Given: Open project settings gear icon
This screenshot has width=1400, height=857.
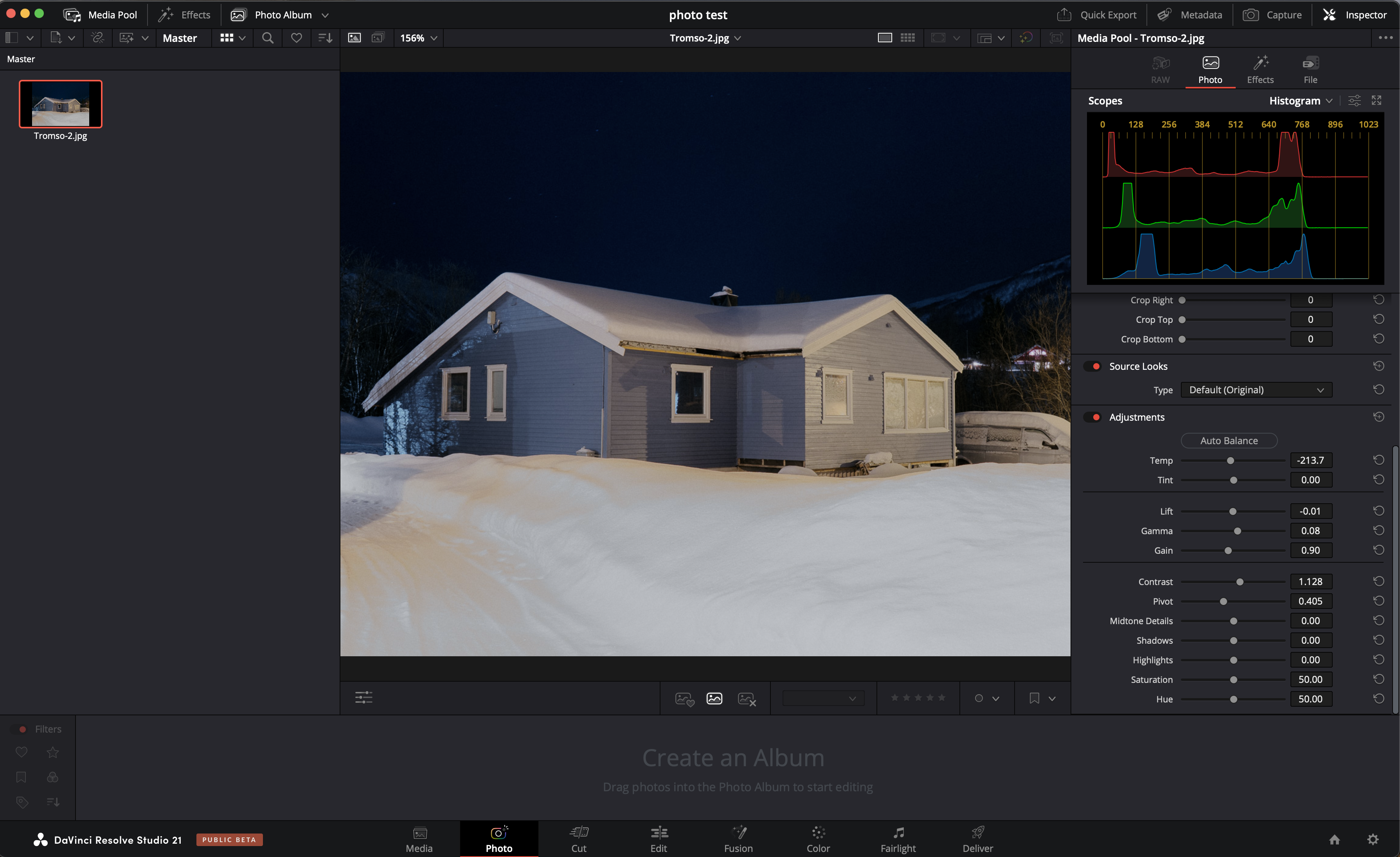Looking at the screenshot, I should click(x=1373, y=839).
